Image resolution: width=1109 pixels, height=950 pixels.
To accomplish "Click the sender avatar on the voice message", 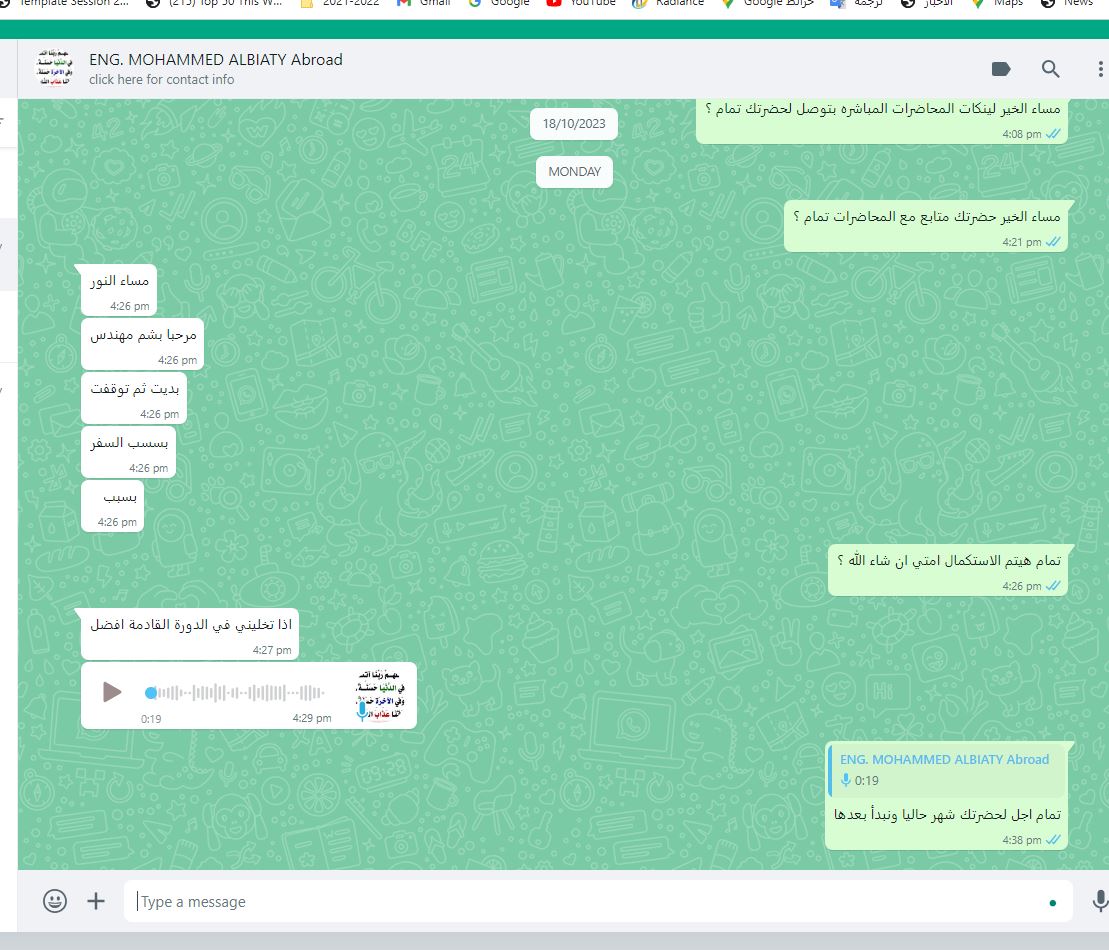I will pyautogui.click(x=381, y=695).
